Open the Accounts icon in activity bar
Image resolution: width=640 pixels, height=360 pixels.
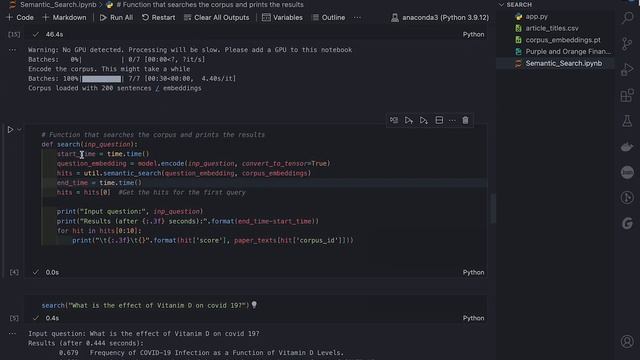click(x=627, y=341)
